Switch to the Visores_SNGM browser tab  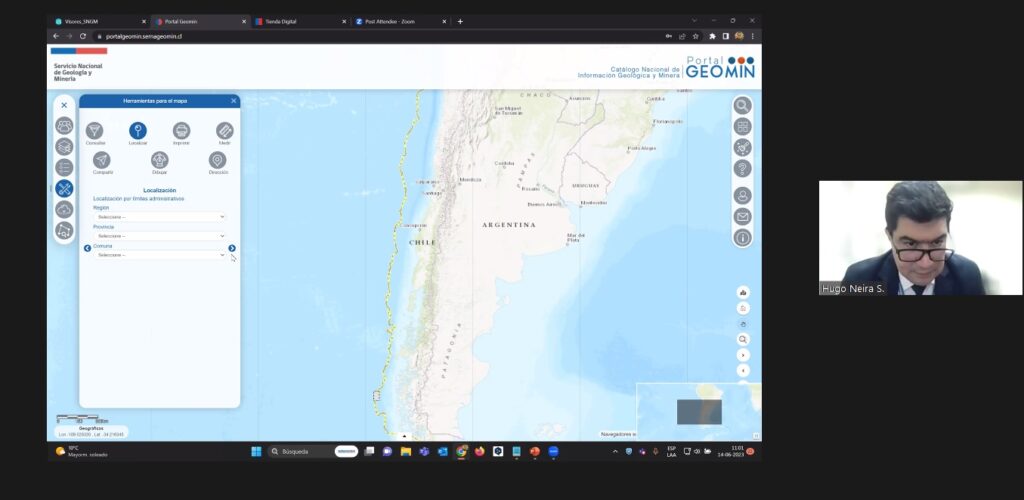coord(95,21)
